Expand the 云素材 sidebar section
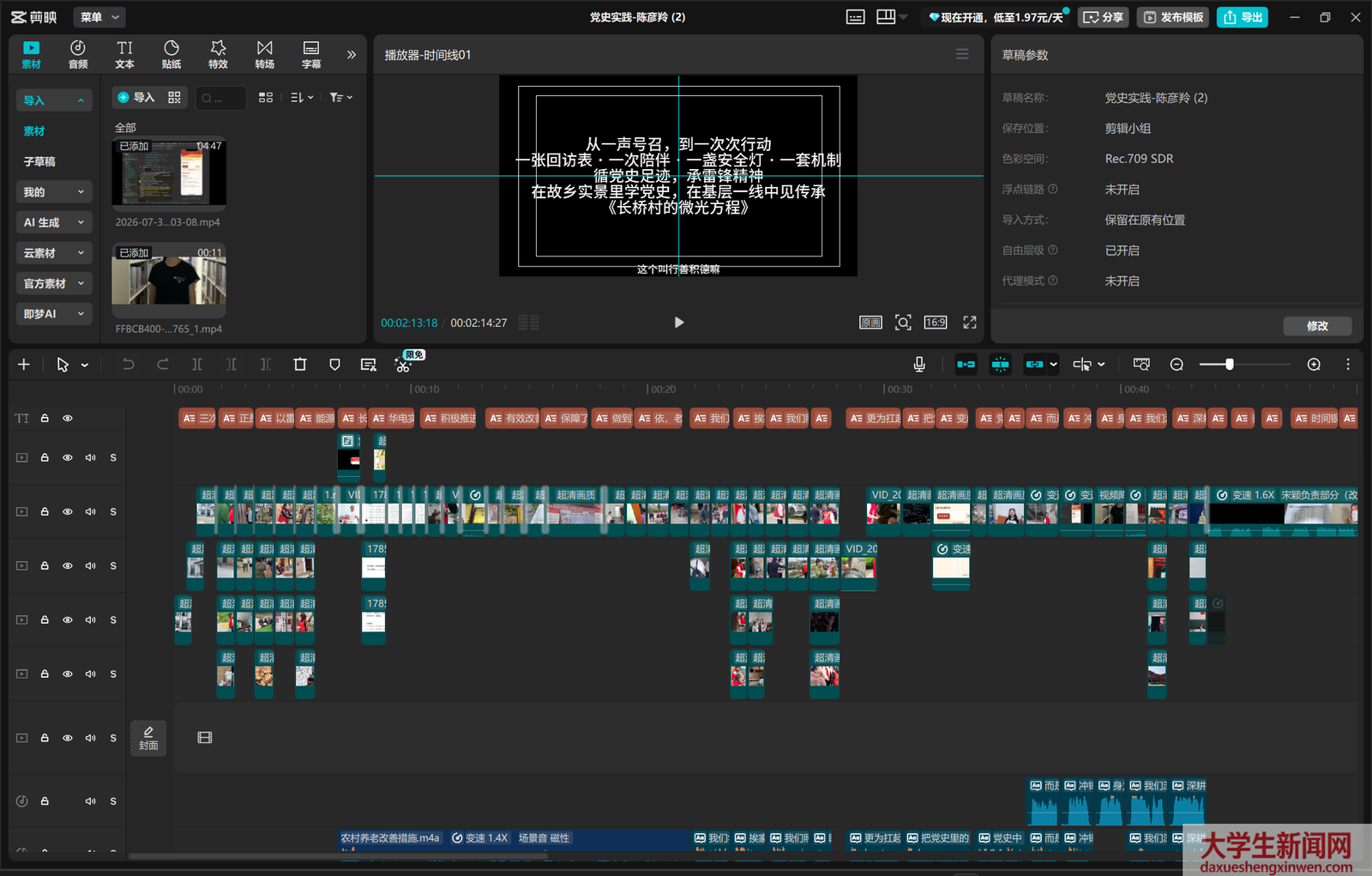The height and width of the screenshot is (876, 1372). pyautogui.click(x=53, y=253)
